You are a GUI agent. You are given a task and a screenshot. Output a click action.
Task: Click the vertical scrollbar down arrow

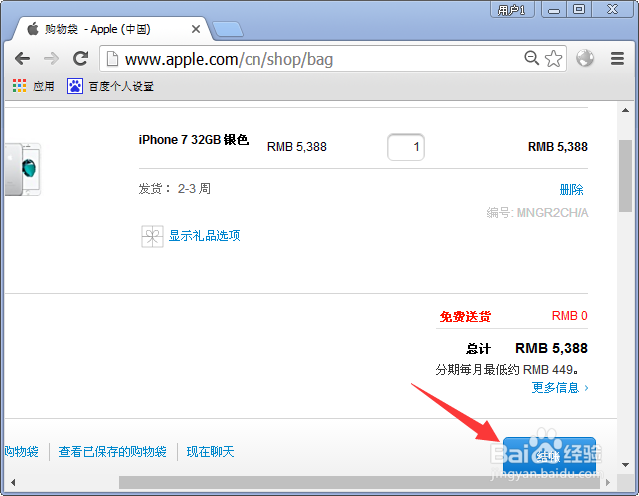pos(626,465)
